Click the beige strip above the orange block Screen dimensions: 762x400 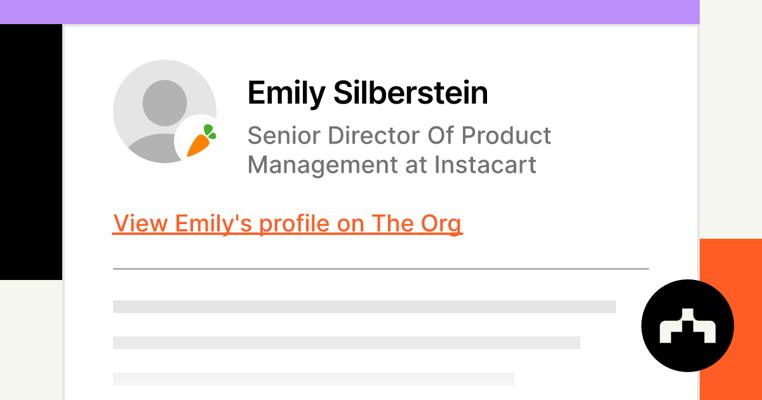click(731, 120)
